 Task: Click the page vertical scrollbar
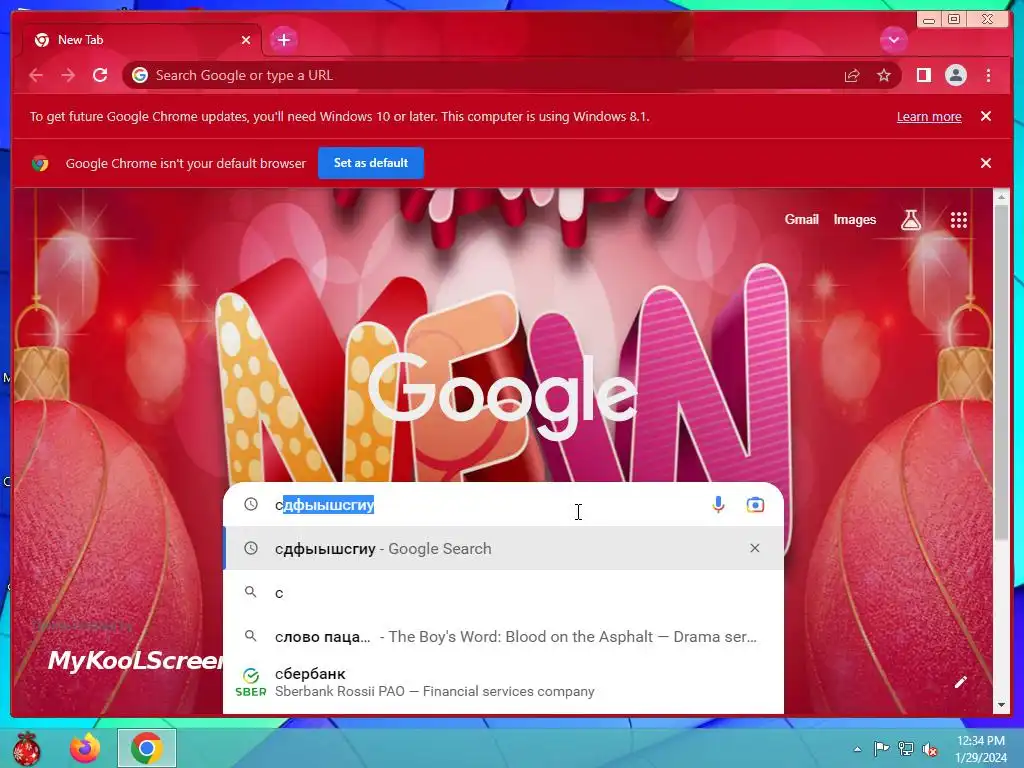(x=1000, y=372)
